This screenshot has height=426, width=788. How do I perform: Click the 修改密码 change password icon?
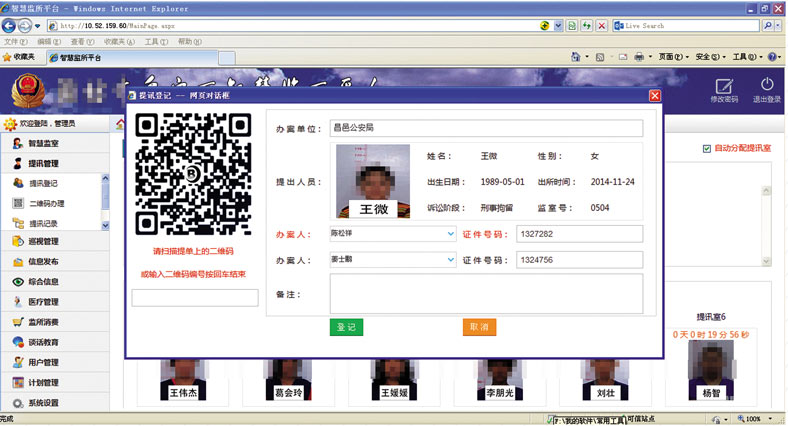pos(724,90)
